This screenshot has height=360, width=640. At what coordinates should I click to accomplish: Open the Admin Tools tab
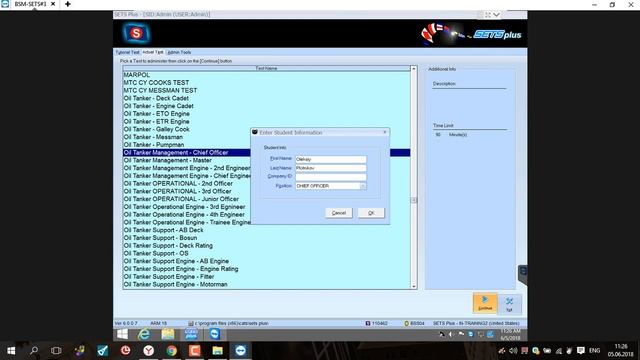pos(179,52)
